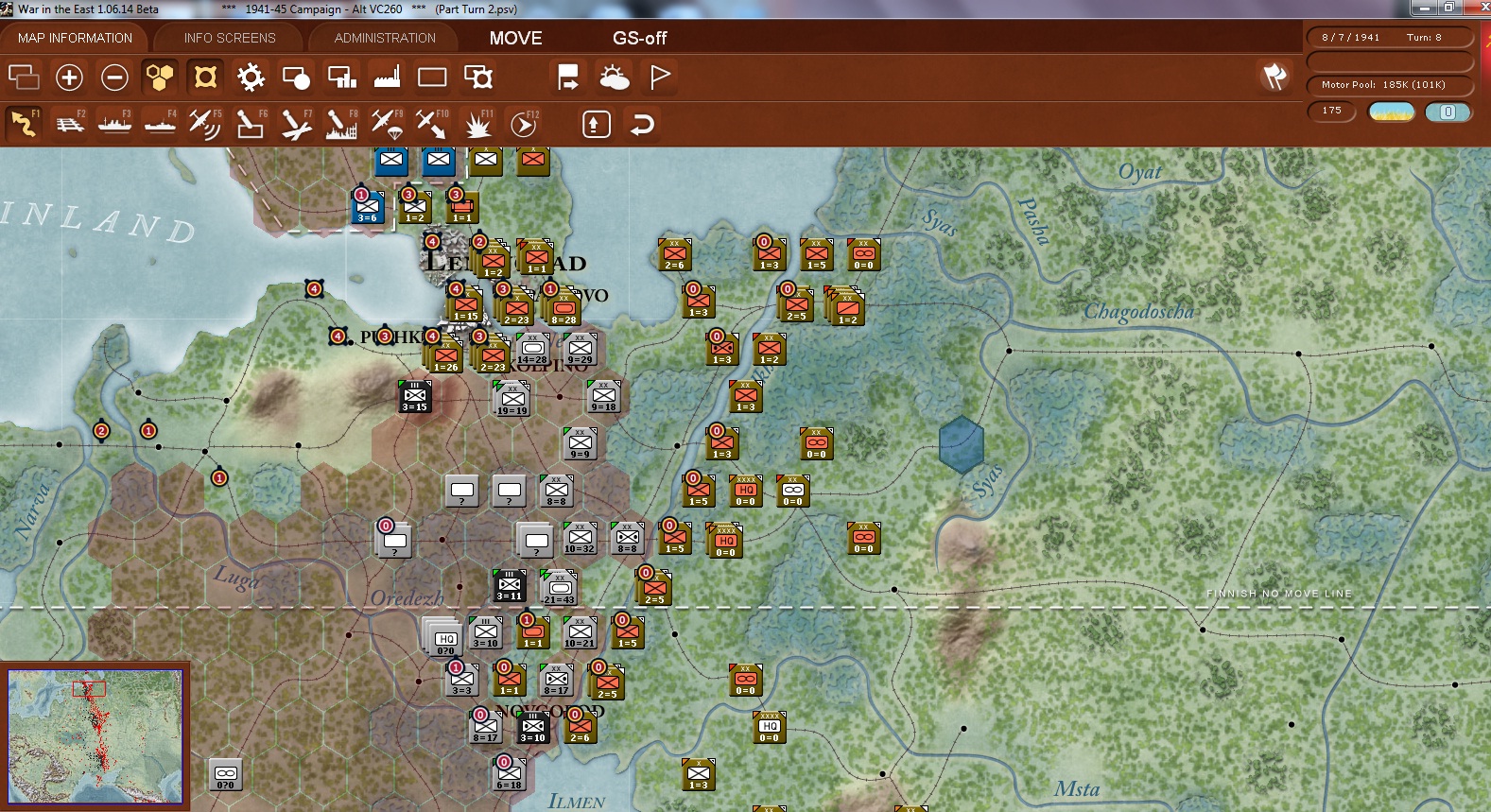Click the F12 end turn icon
Viewport: 1491px width, 812px height.
point(523,124)
